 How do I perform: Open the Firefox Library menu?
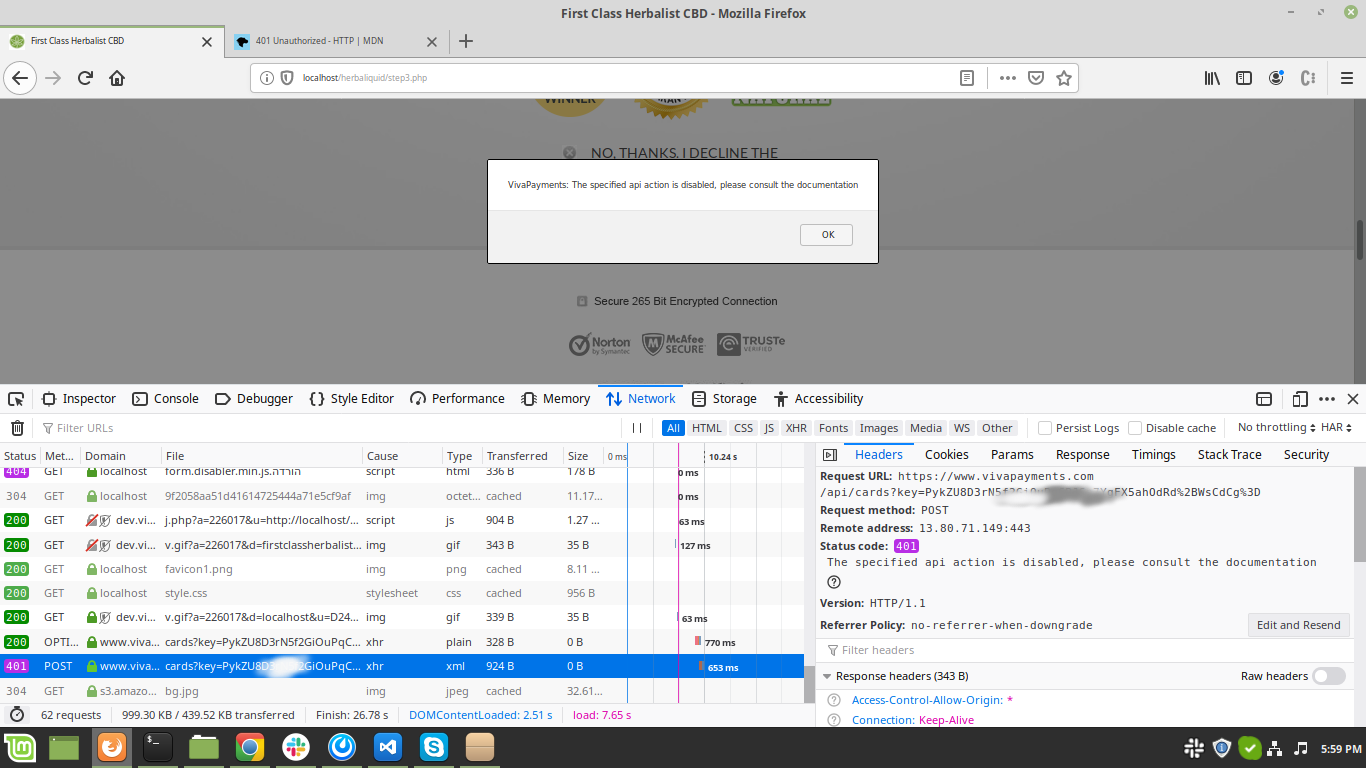(1211, 78)
